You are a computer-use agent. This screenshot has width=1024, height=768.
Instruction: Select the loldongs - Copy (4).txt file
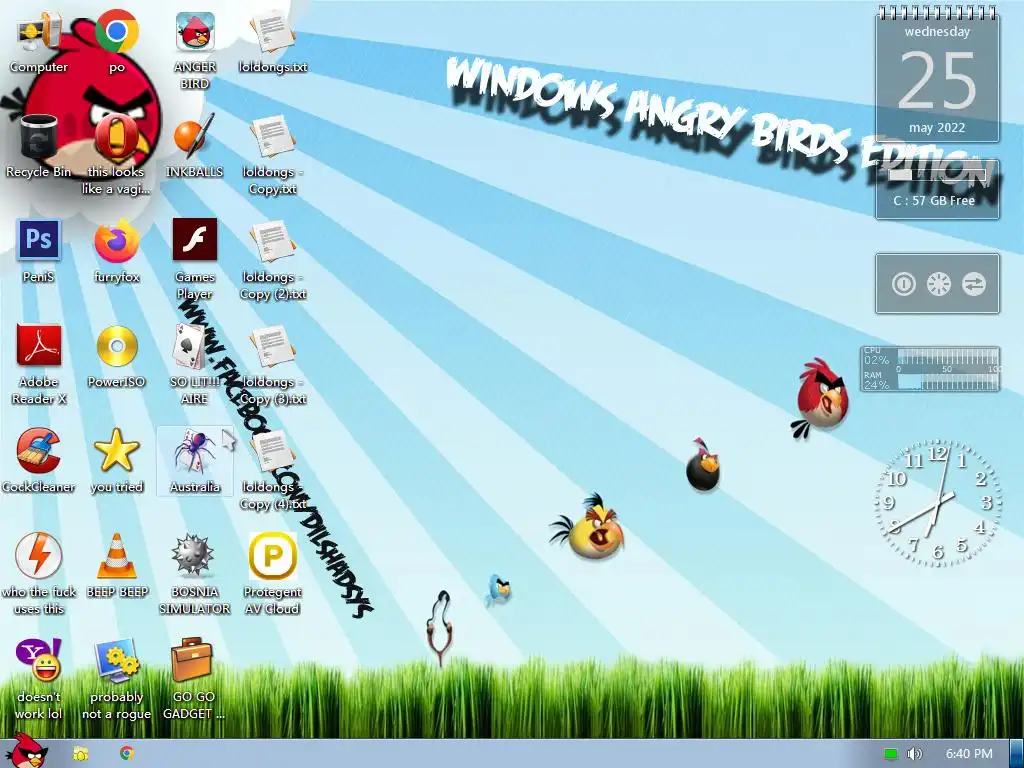click(273, 470)
